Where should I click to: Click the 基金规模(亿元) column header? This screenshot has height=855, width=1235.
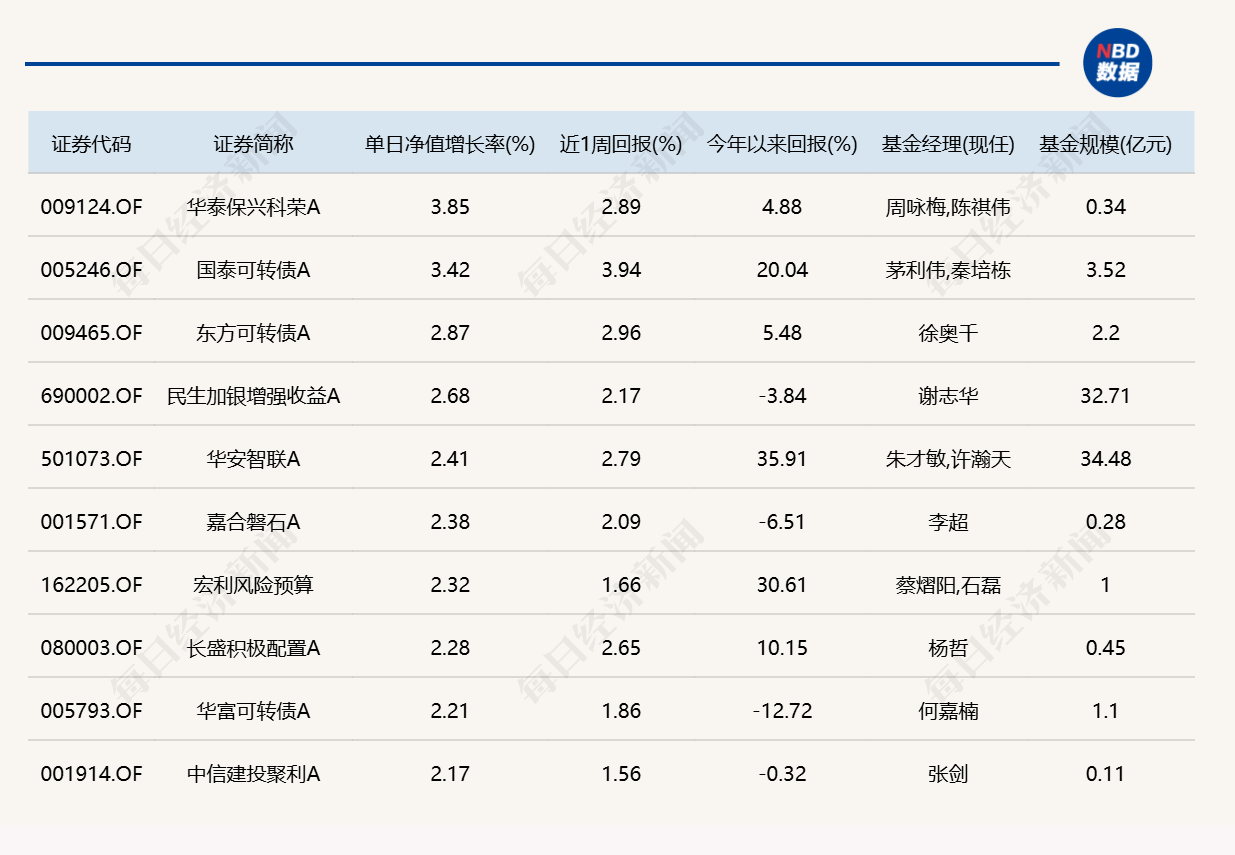[1105, 143]
